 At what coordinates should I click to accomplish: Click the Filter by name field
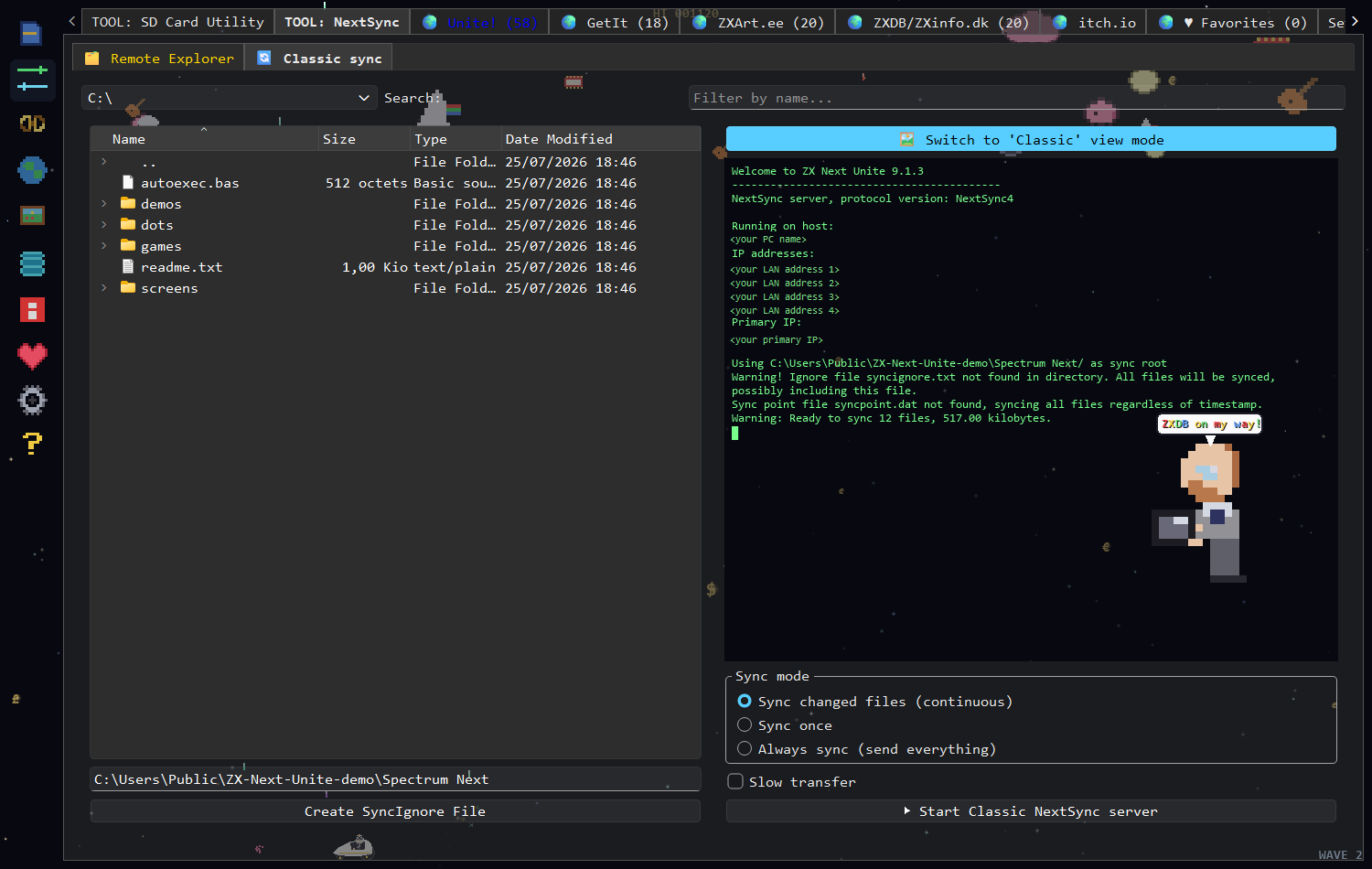(1016, 98)
